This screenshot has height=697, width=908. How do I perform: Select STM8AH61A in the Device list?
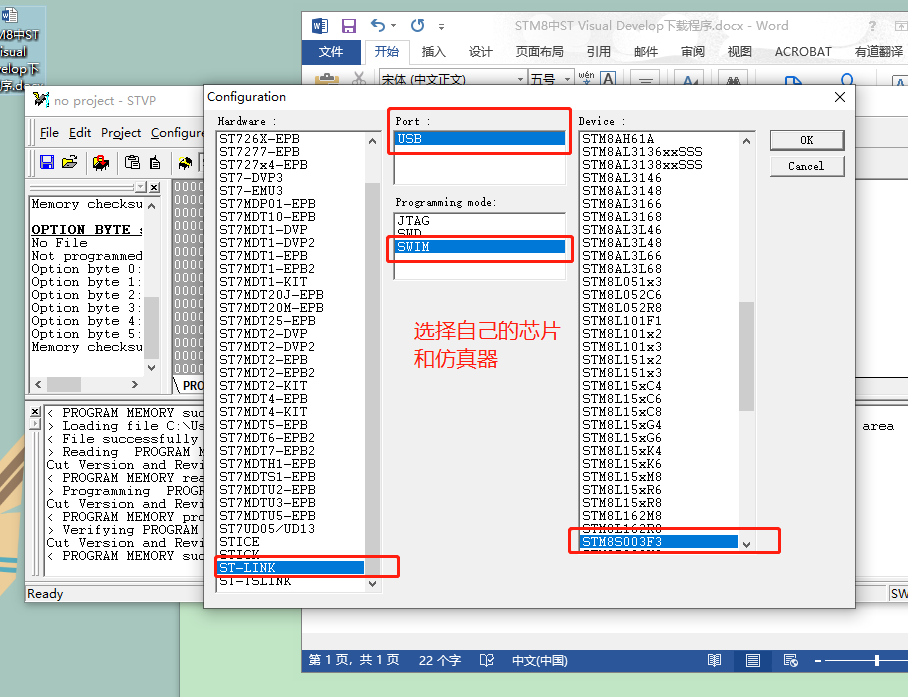click(x=658, y=139)
